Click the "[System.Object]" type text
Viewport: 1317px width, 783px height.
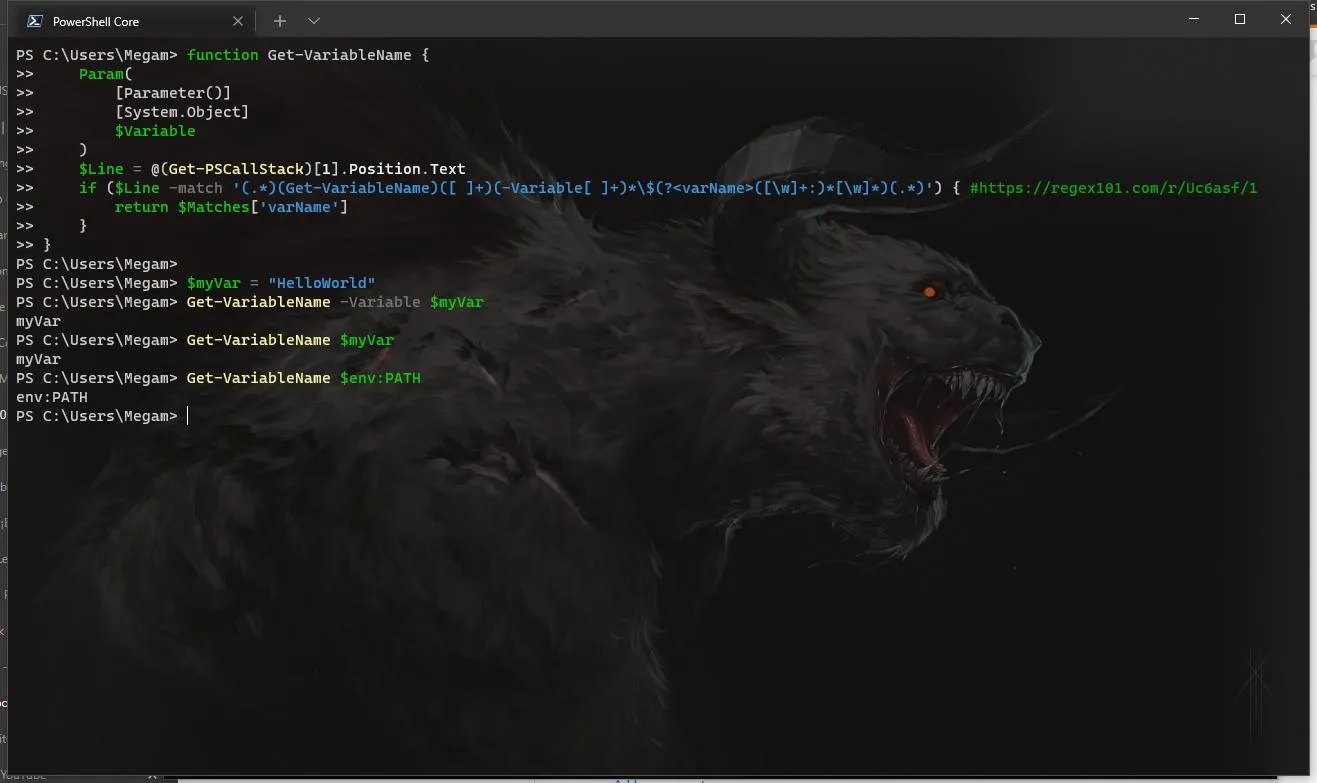[182, 112]
